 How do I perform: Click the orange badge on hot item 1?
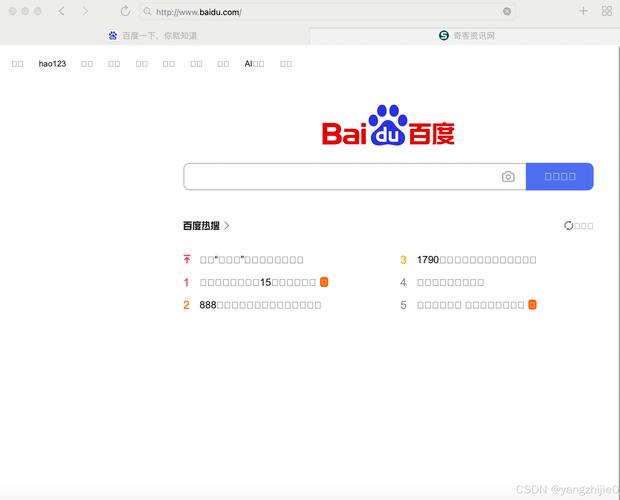tap(324, 282)
